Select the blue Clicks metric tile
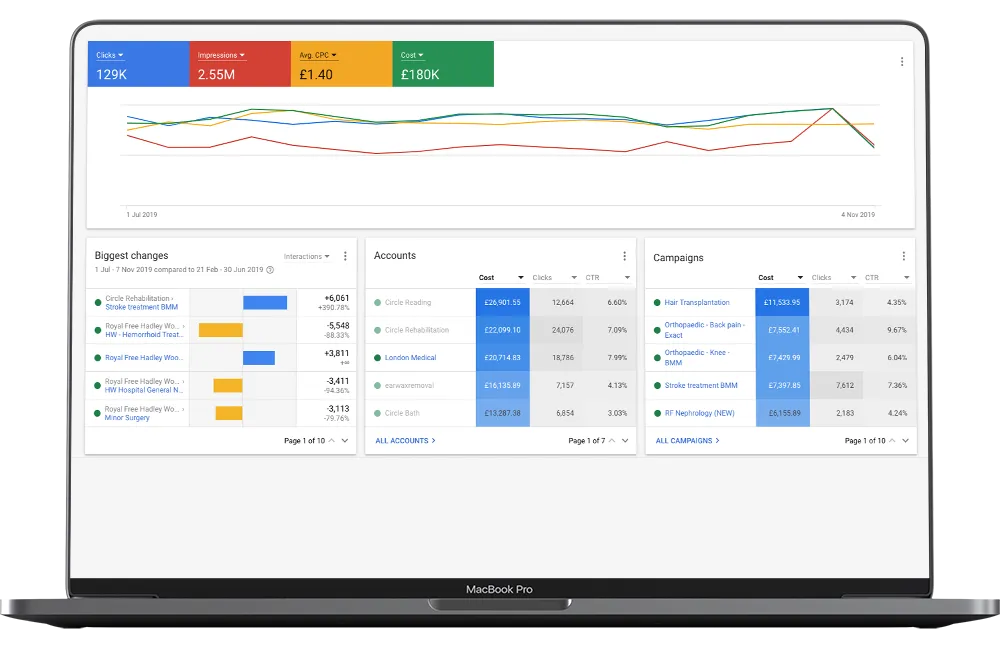Viewport: 1000px width, 648px height. click(138, 65)
